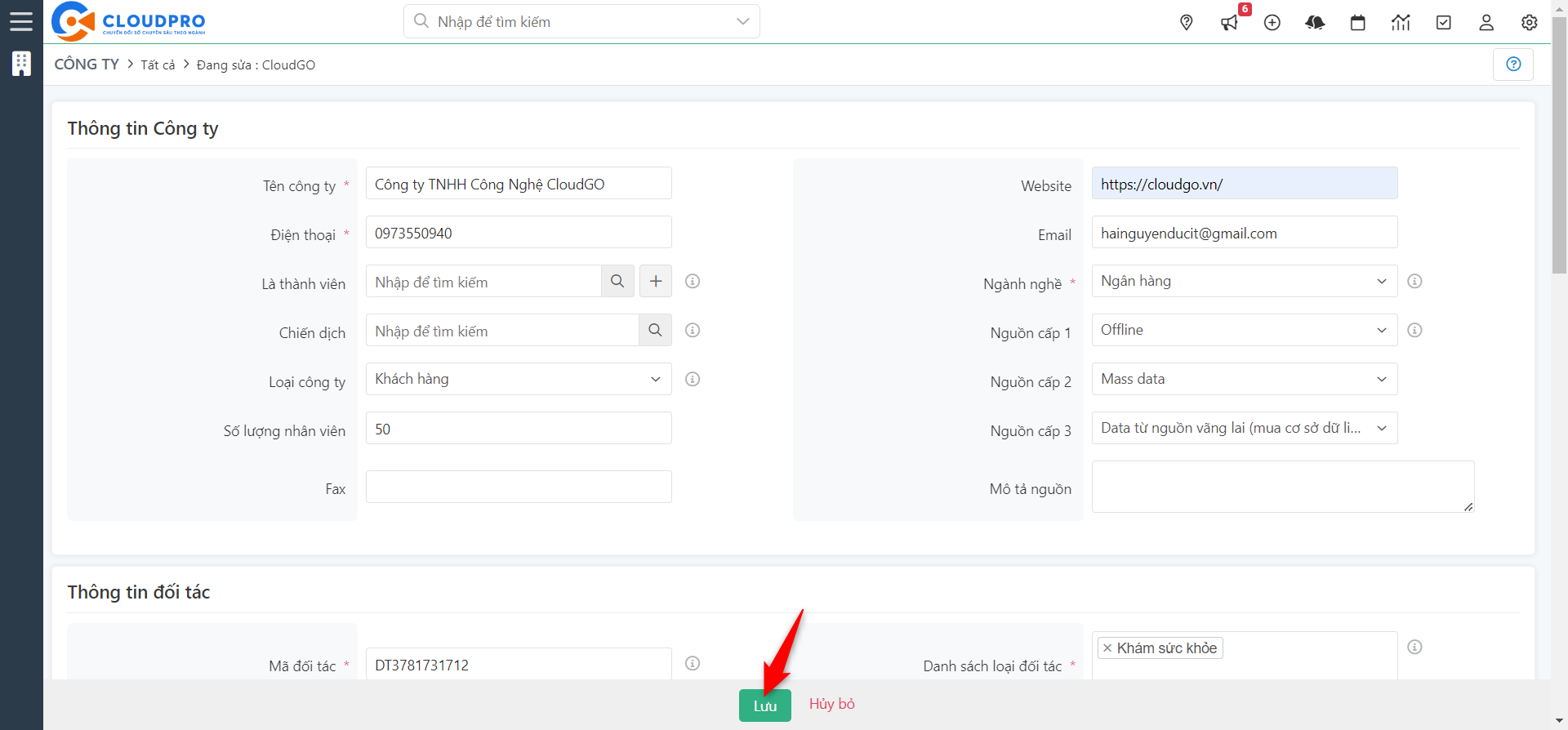This screenshot has height=730, width=1568.
Task: Click the scrollbar down arrow
Action: point(1560,722)
